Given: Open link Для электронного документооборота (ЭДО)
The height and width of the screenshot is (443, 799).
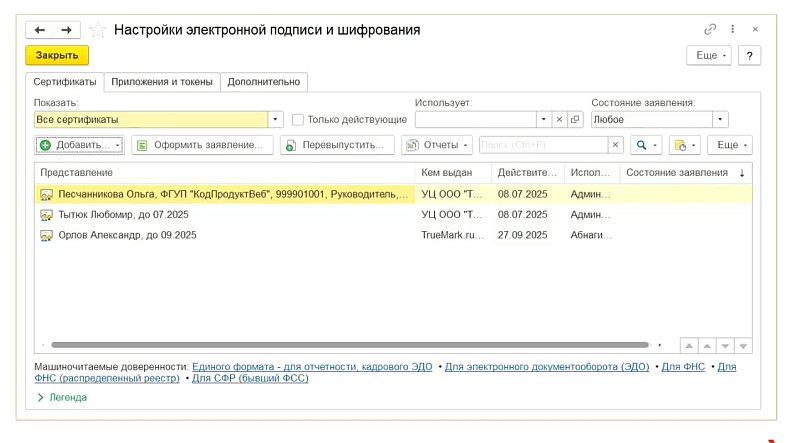Looking at the screenshot, I should pos(547,367).
